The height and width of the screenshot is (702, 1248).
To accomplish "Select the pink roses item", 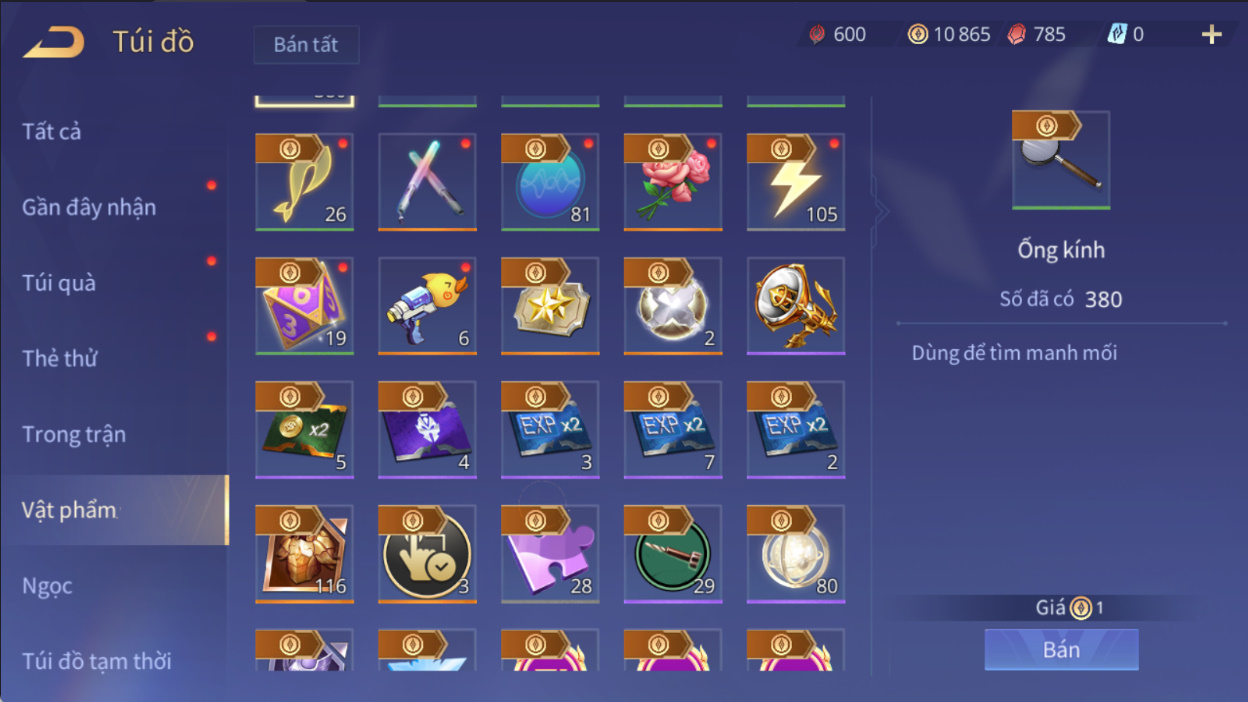I will pos(672,182).
